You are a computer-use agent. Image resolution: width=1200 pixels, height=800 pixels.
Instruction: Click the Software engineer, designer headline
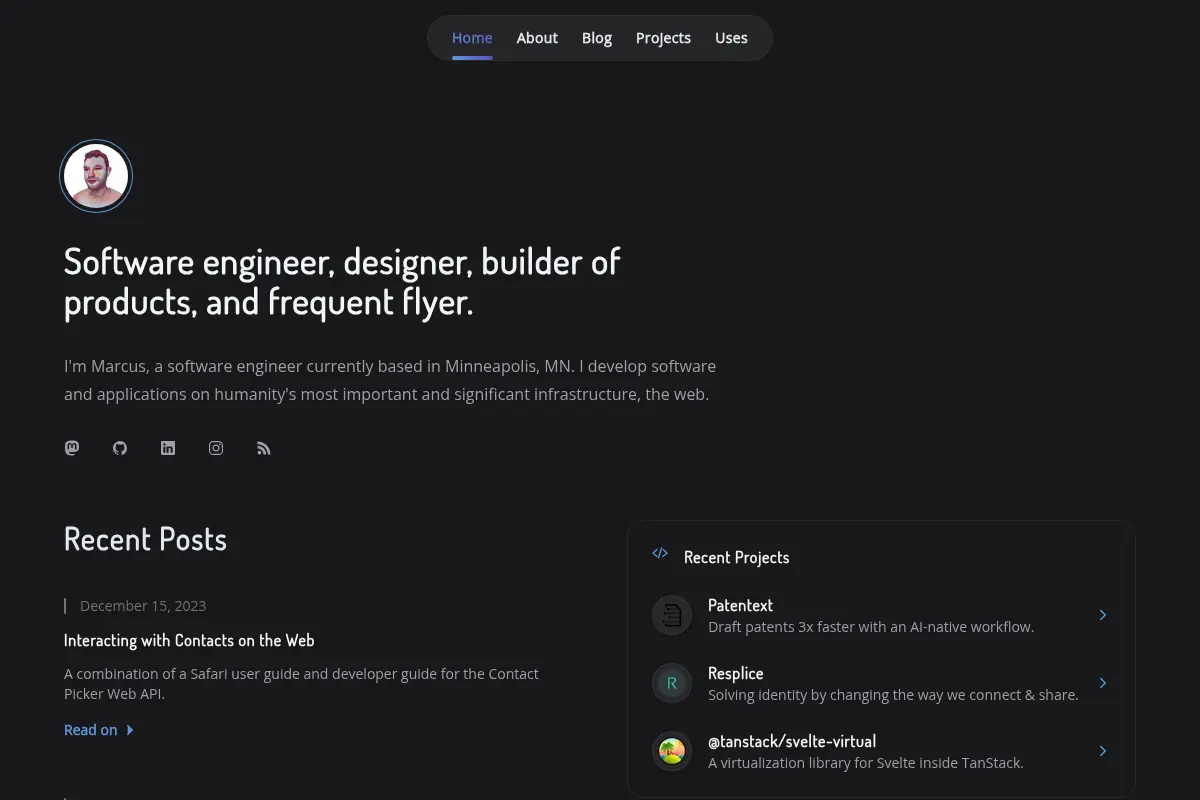[342, 281]
